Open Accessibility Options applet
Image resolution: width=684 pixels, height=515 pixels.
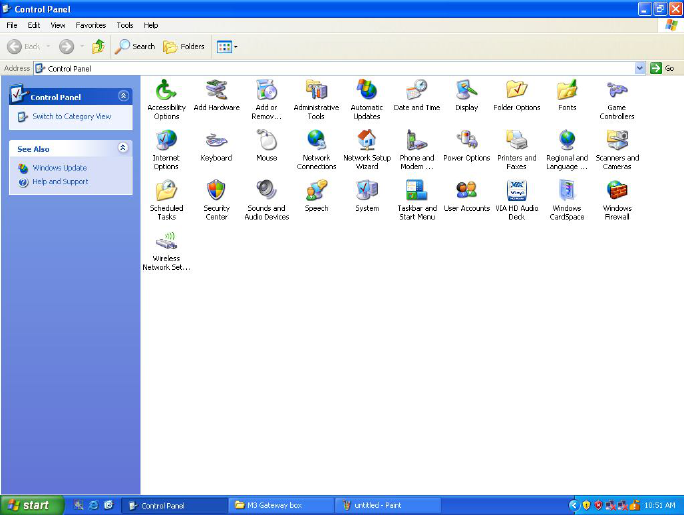point(166,99)
